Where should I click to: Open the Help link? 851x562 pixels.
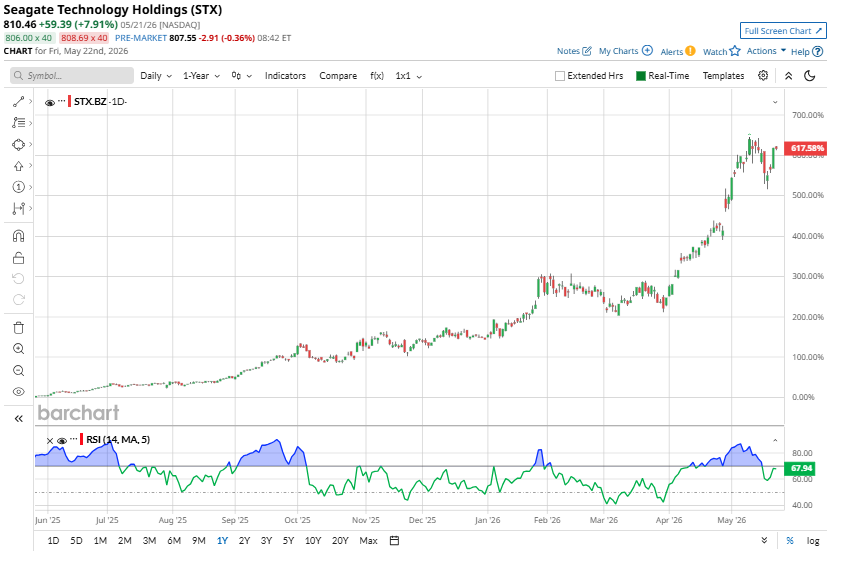[807, 52]
